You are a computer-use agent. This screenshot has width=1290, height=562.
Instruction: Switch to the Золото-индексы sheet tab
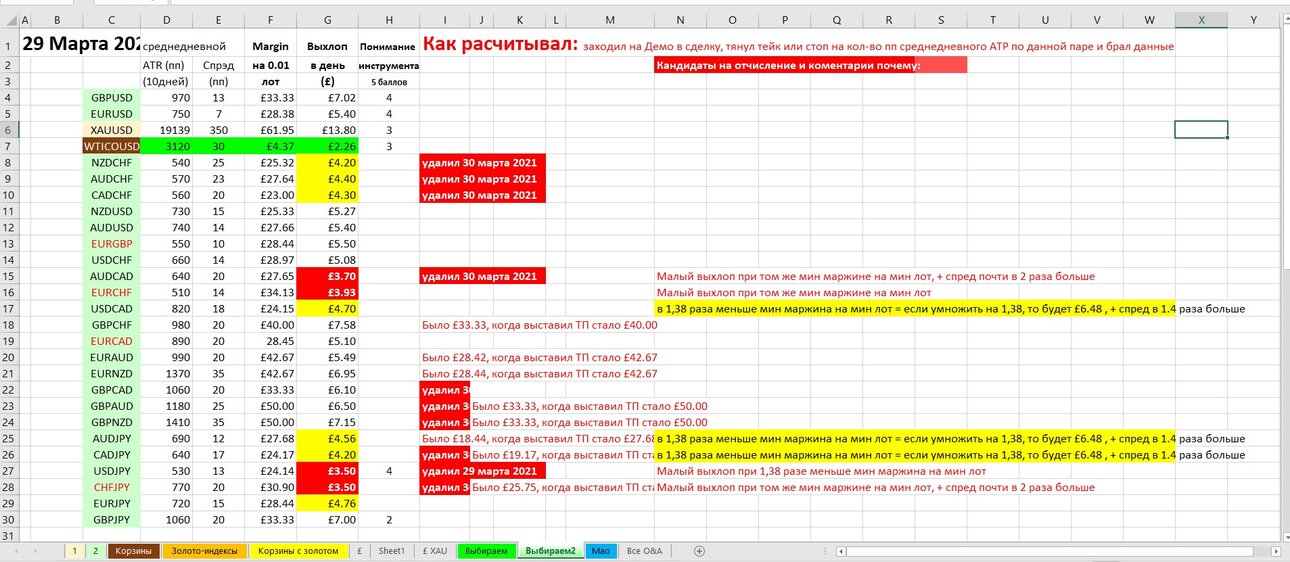pyautogui.click(x=203, y=551)
